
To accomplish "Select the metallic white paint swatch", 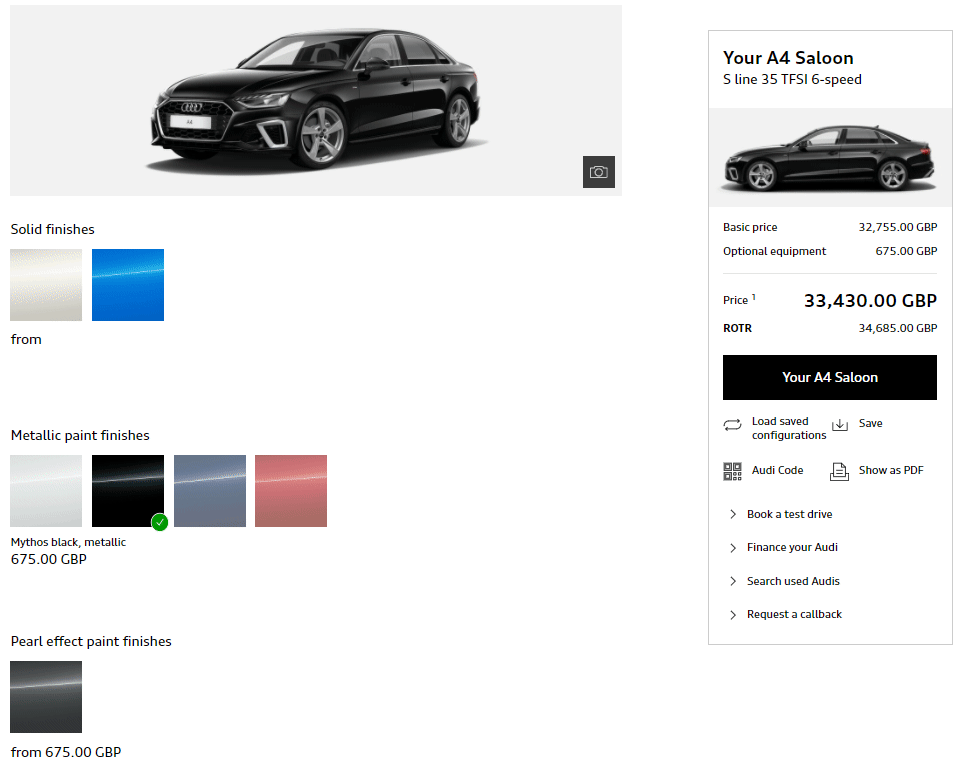I will 46,491.
